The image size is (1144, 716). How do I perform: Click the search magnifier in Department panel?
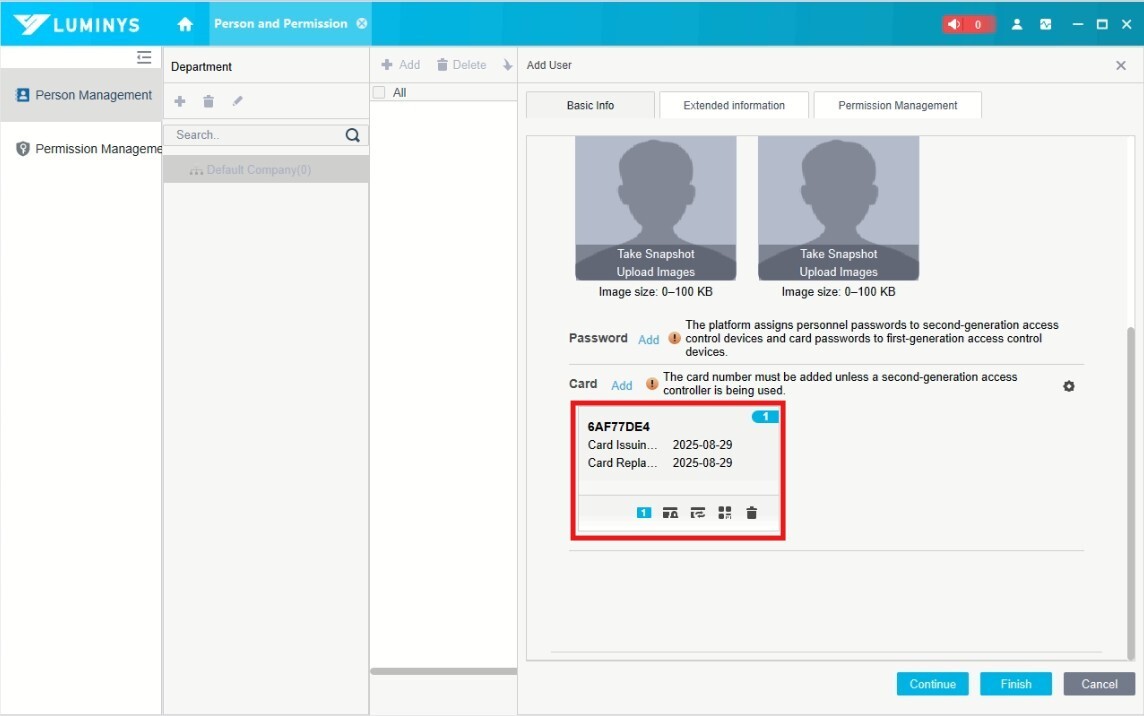pyautogui.click(x=352, y=135)
